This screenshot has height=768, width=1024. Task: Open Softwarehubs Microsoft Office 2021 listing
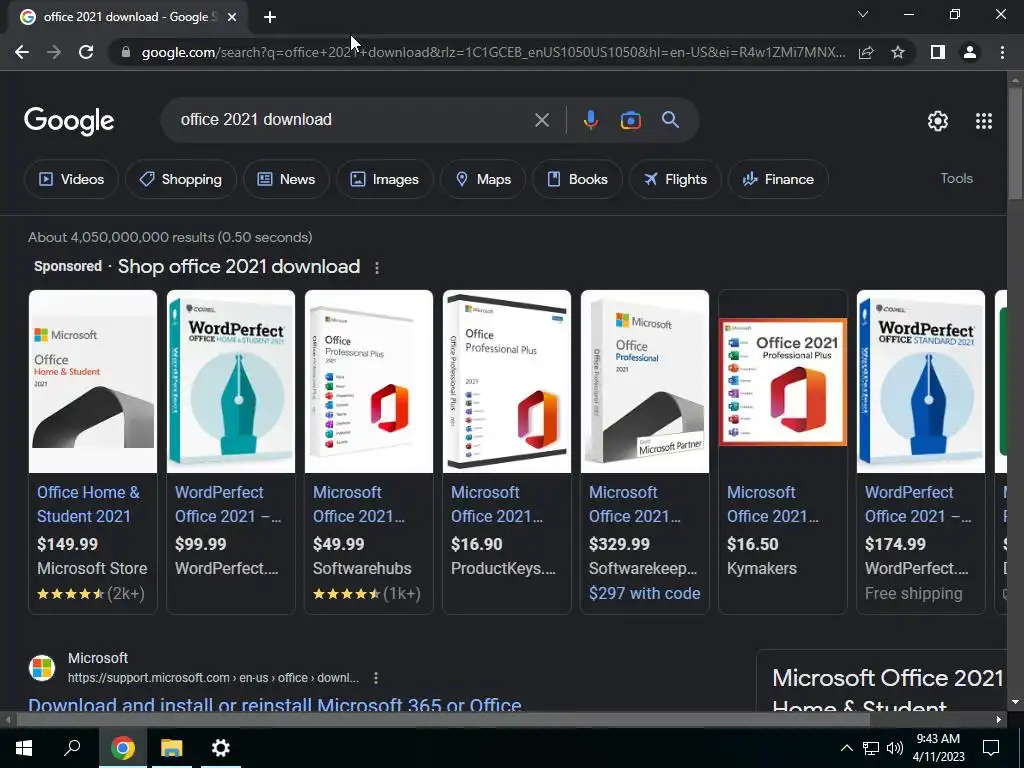click(359, 504)
